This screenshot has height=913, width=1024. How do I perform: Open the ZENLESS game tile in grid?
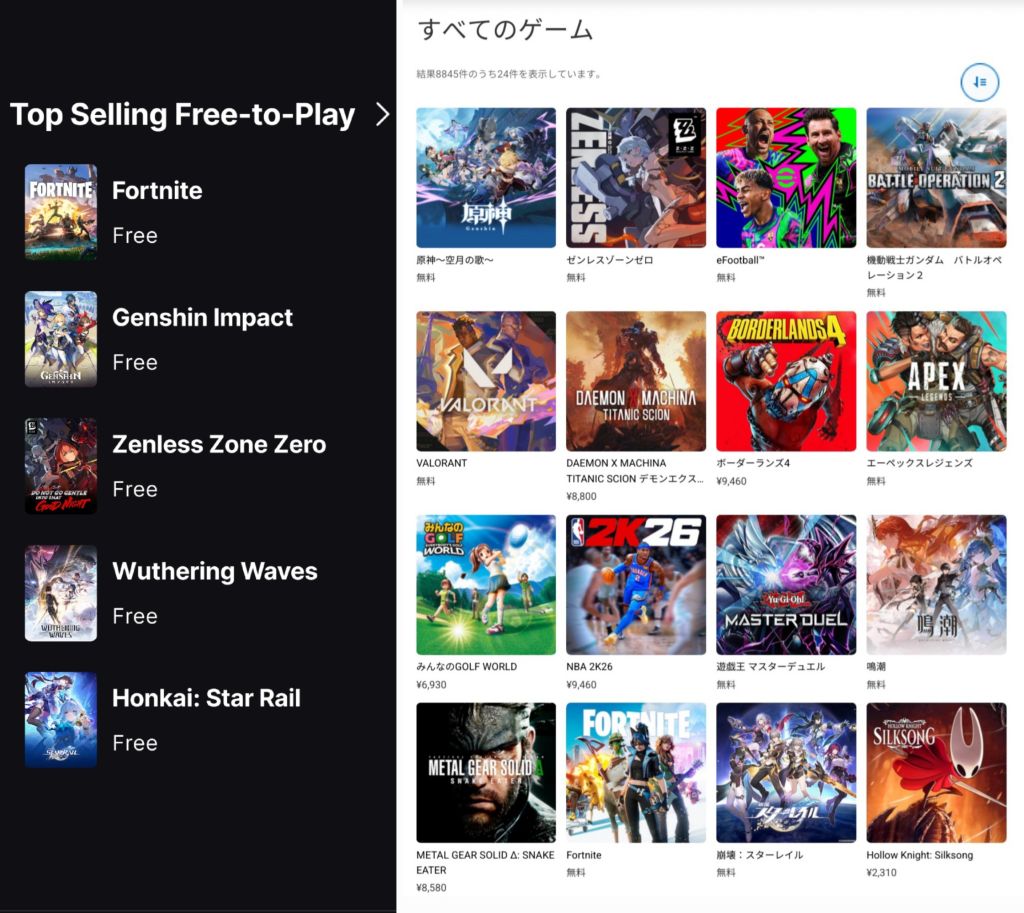tap(636, 178)
